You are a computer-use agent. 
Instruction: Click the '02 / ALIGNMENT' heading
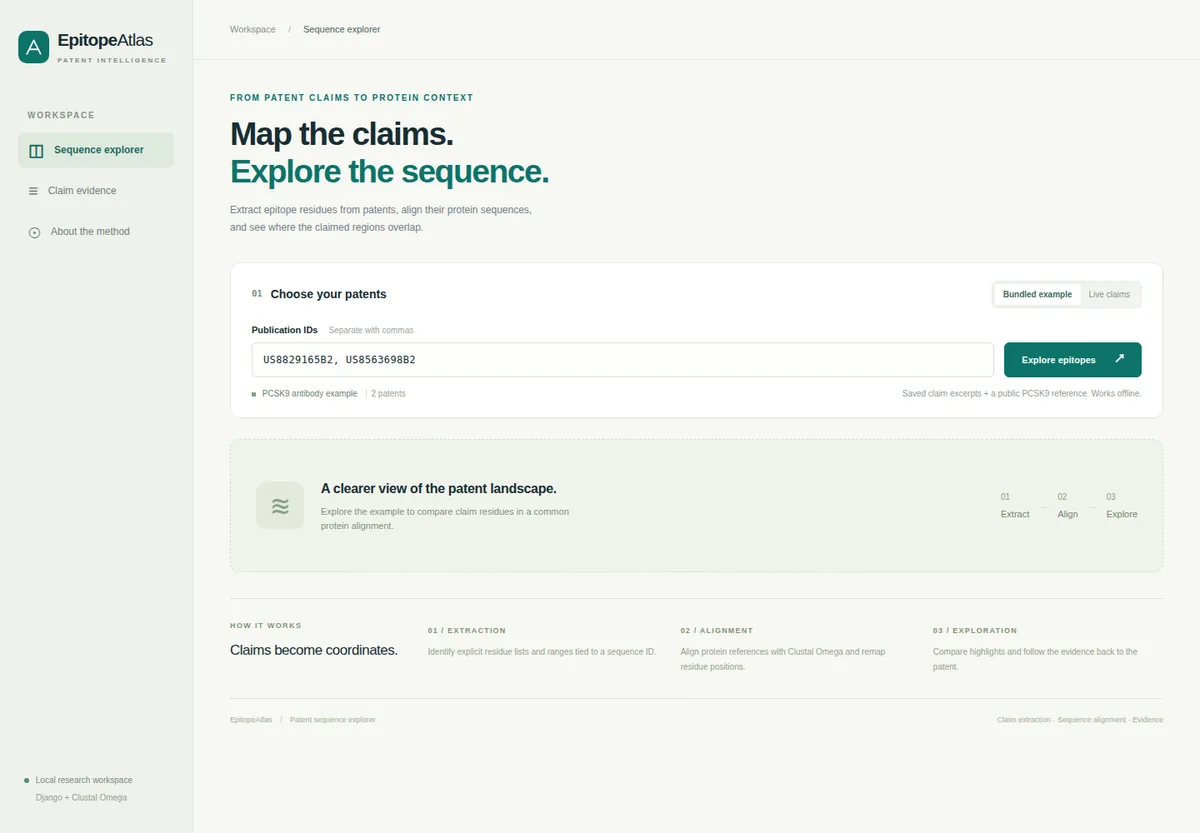(x=717, y=631)
